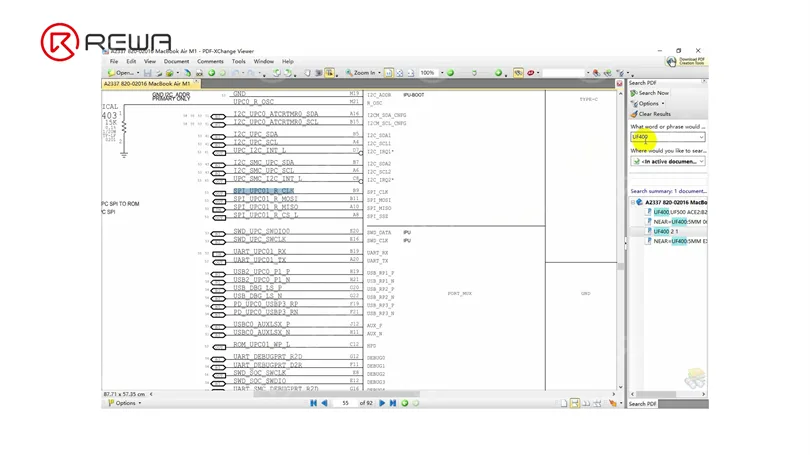This screenshot has height=455, width=810.
Task: Go to next page blue arrow
Action: 382,403
